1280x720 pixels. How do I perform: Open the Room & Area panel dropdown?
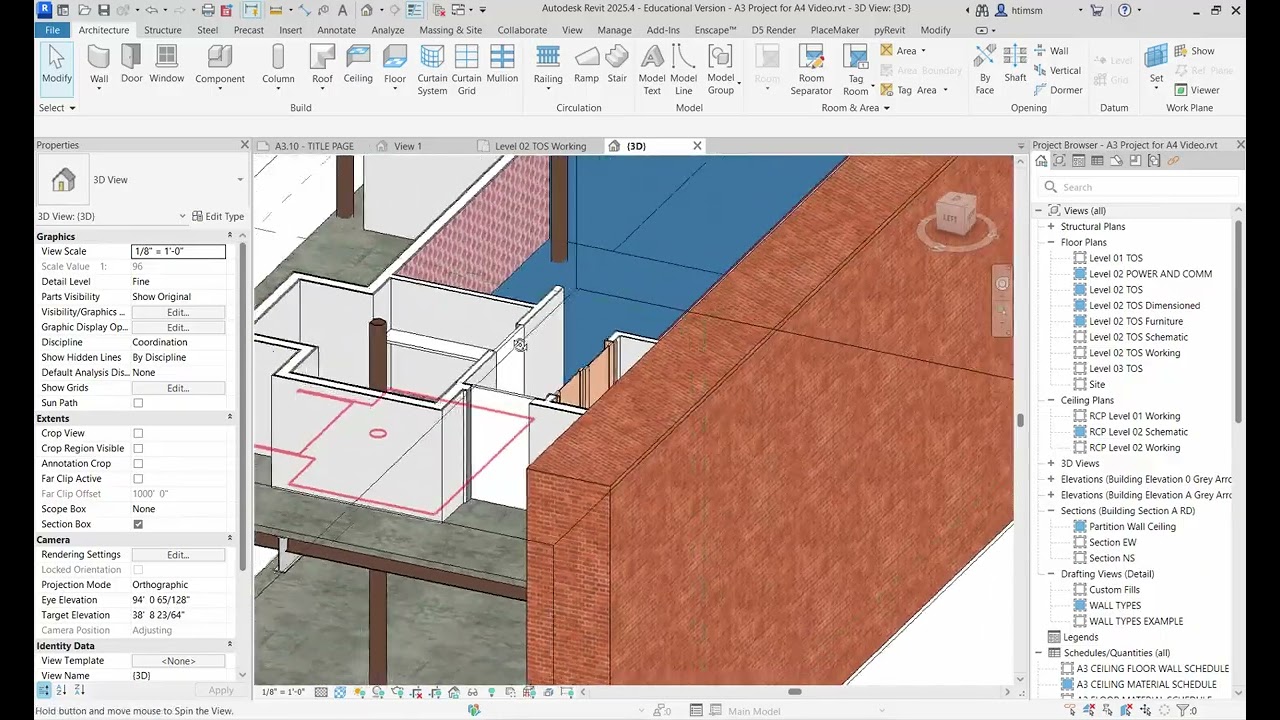pyautogui.click(x=855, y=108)
